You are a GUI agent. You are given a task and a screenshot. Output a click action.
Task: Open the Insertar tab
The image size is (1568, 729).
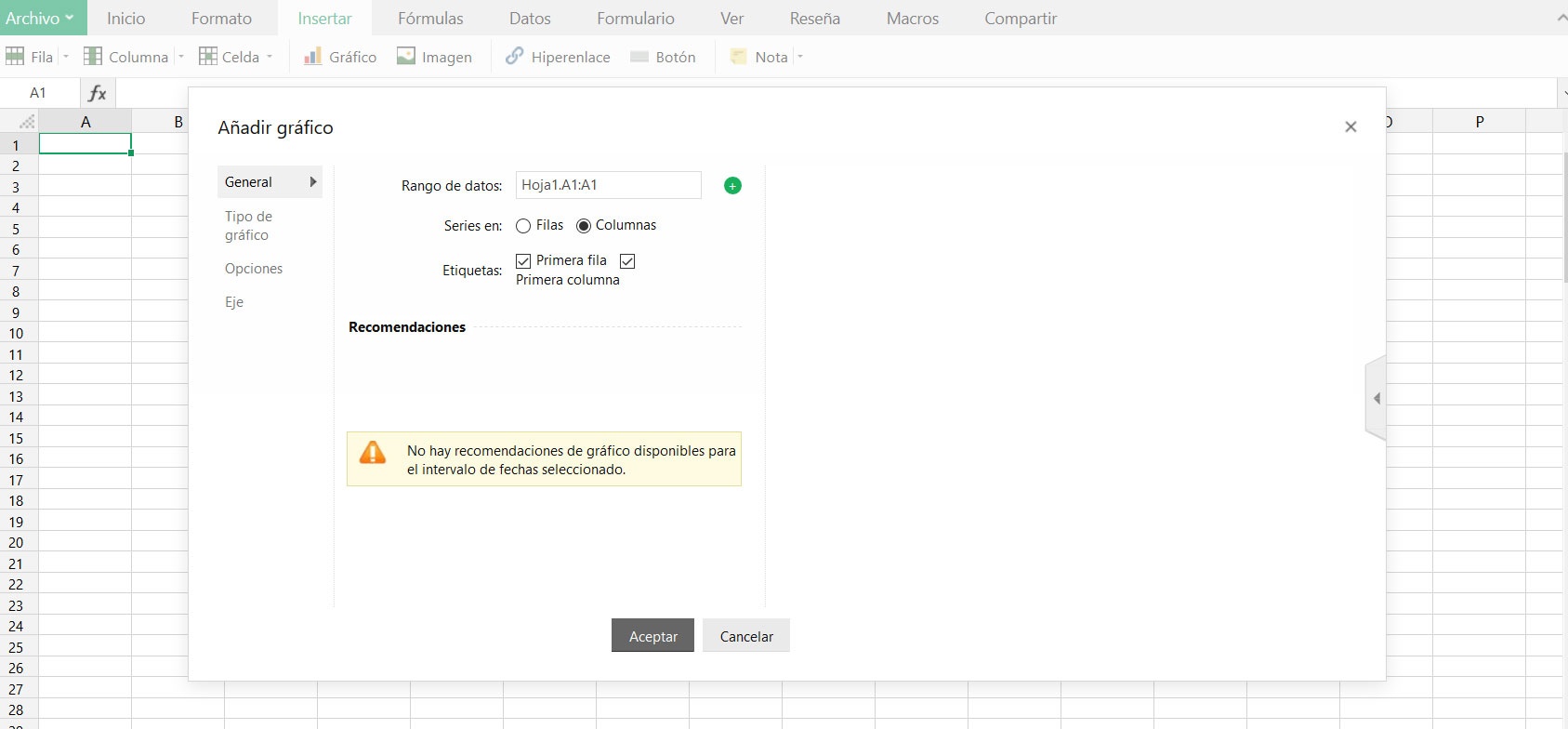(324, 18)
